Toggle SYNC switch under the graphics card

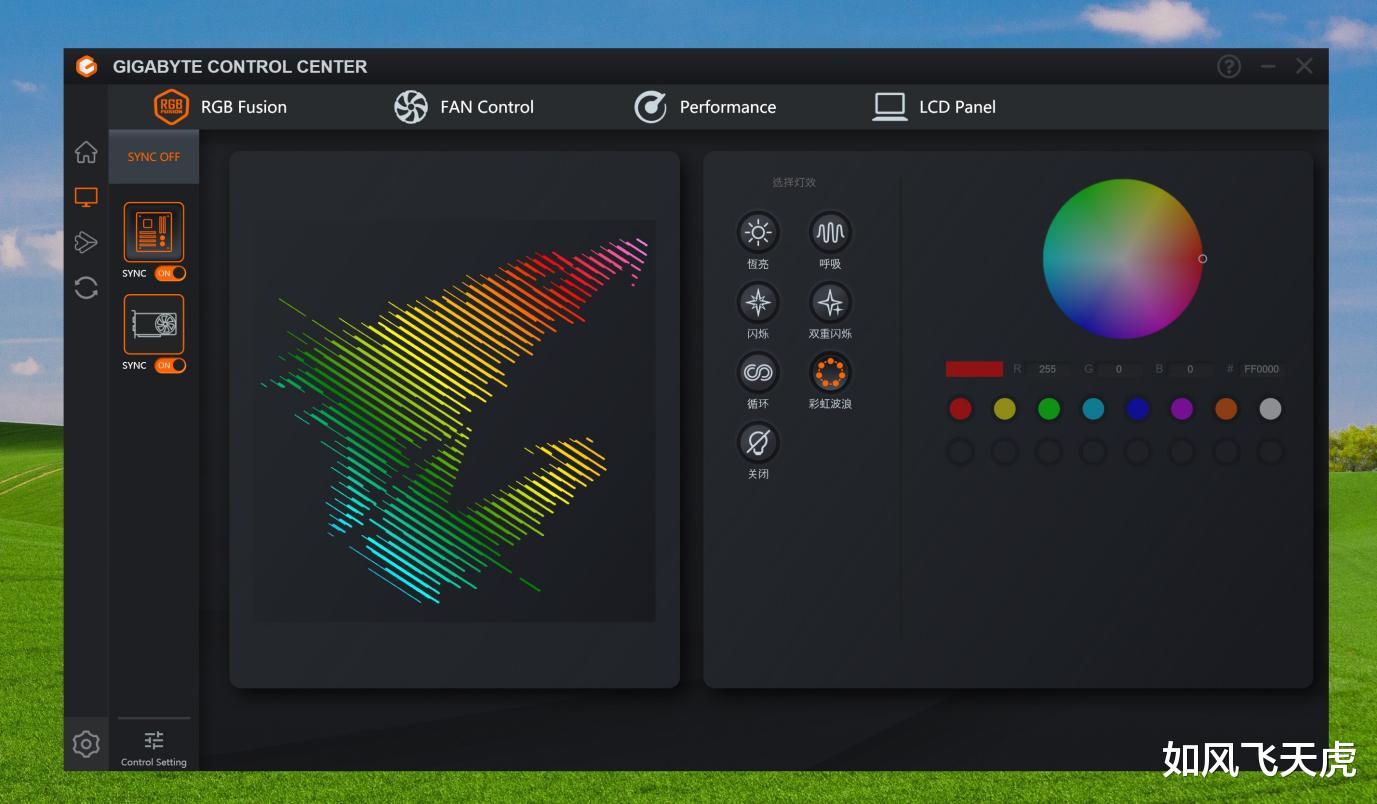click(170, 365)
